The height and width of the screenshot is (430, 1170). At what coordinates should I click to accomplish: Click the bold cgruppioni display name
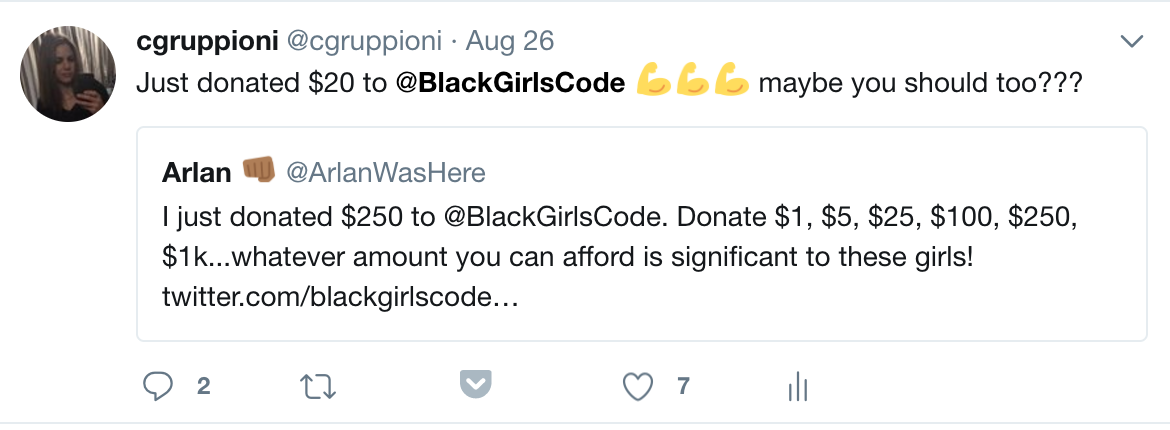(207, 42)
